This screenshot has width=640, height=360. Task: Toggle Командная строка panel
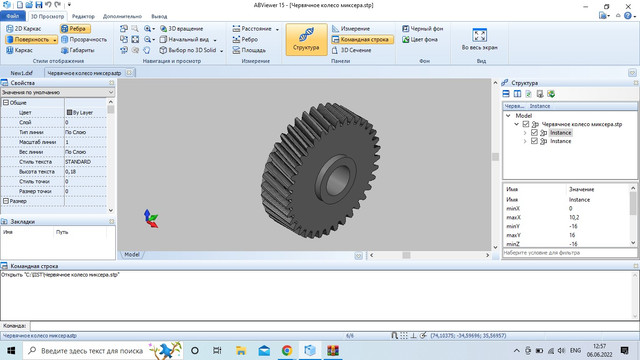coord(362,40)
